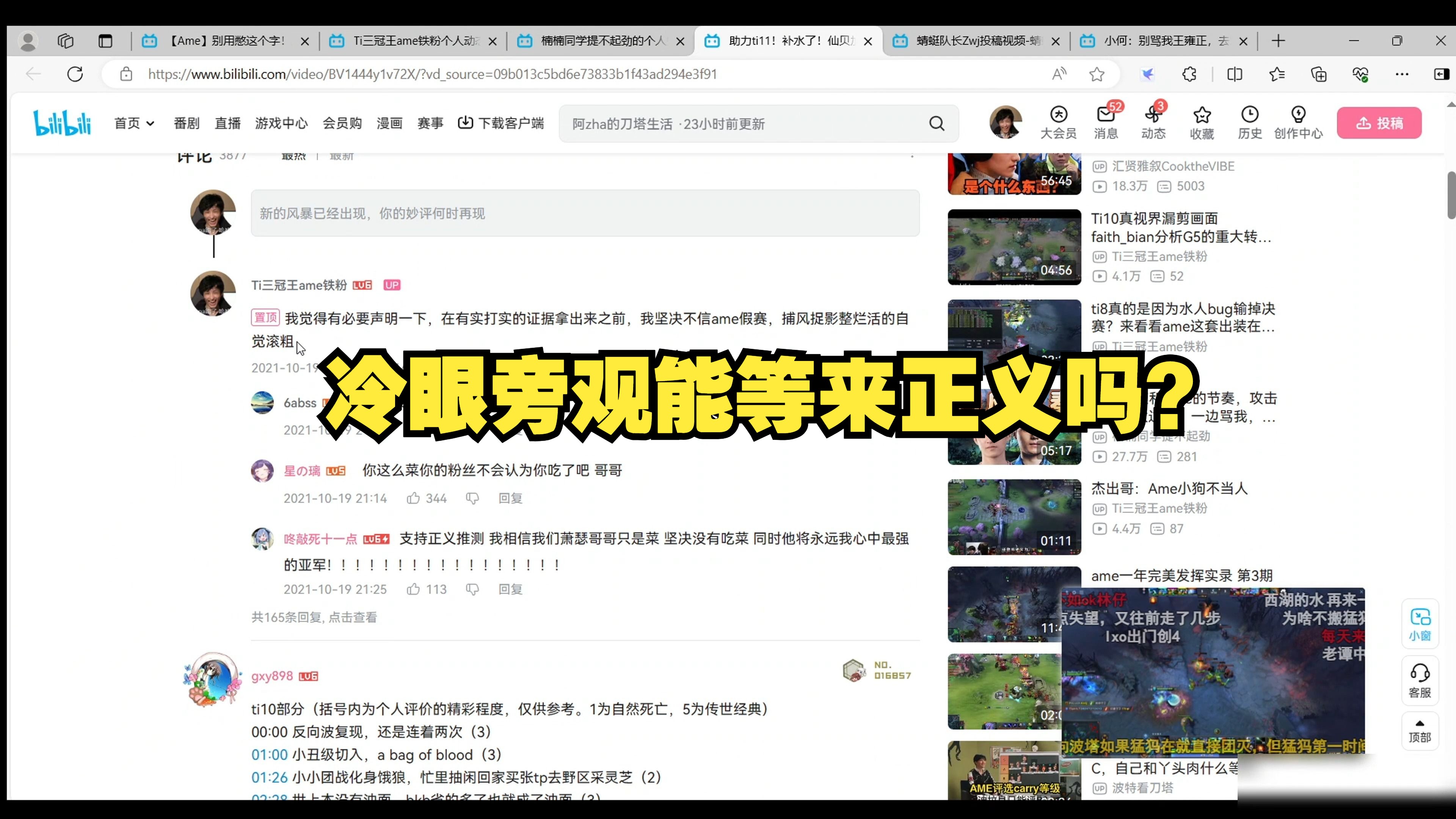This screenshot has width=1456, height=819.
Task: Open 创作中心 icon
Action: [1298, 122]
